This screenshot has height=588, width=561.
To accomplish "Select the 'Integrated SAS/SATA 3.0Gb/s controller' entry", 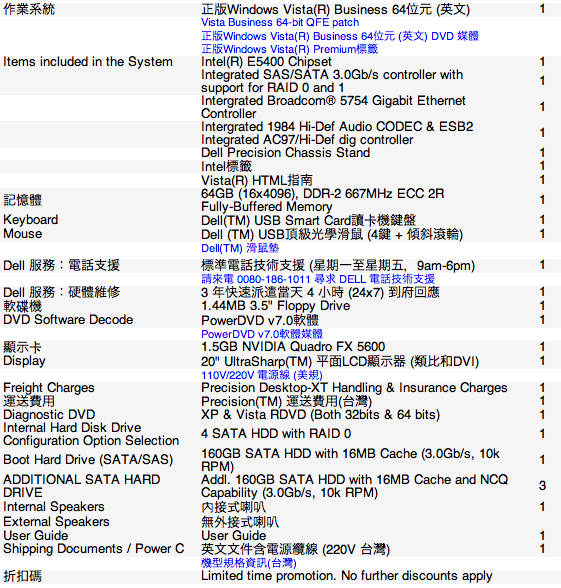I will 332,81.
